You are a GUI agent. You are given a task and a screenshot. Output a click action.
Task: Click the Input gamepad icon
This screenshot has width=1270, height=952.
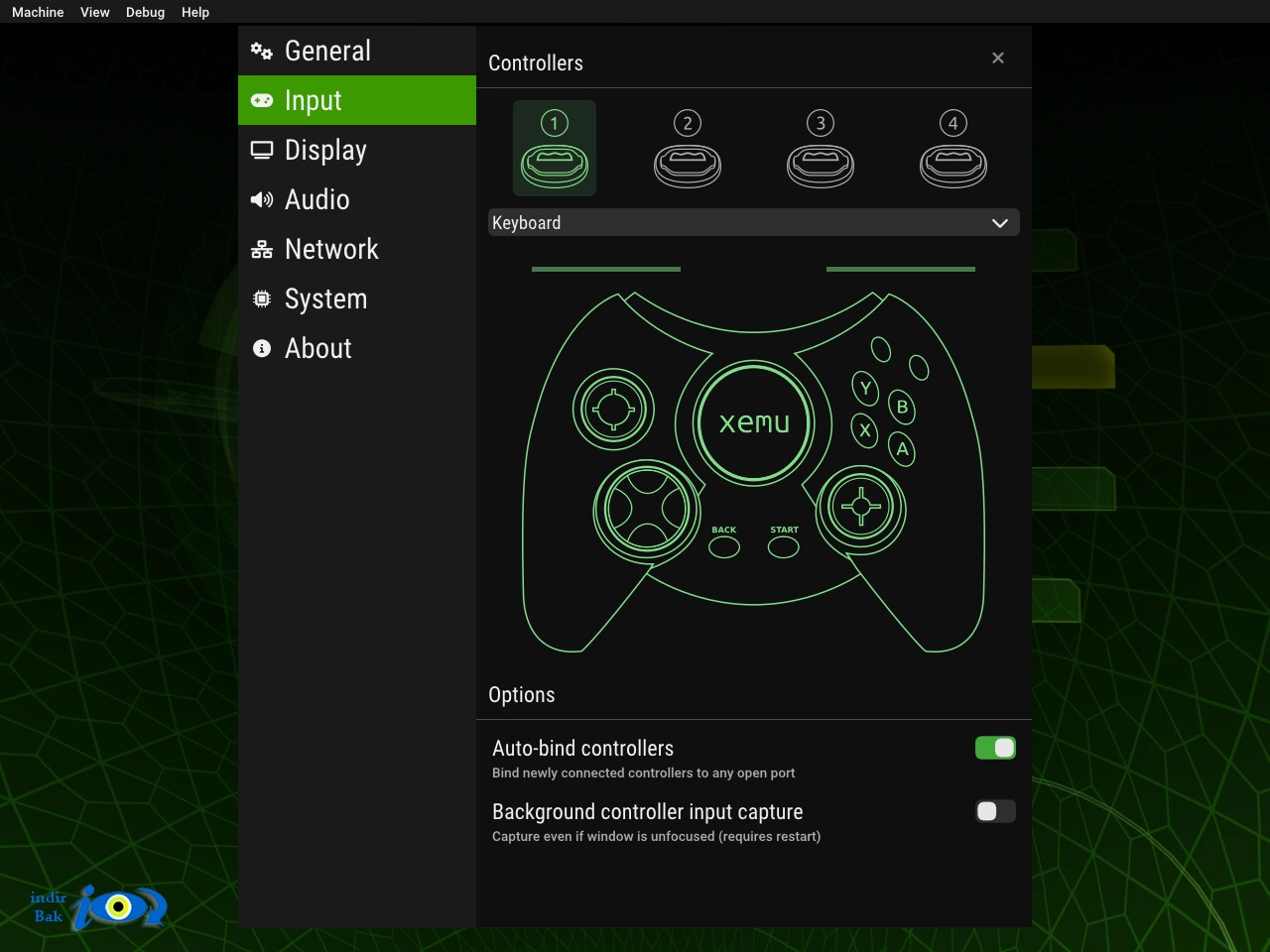pos(262,100)
